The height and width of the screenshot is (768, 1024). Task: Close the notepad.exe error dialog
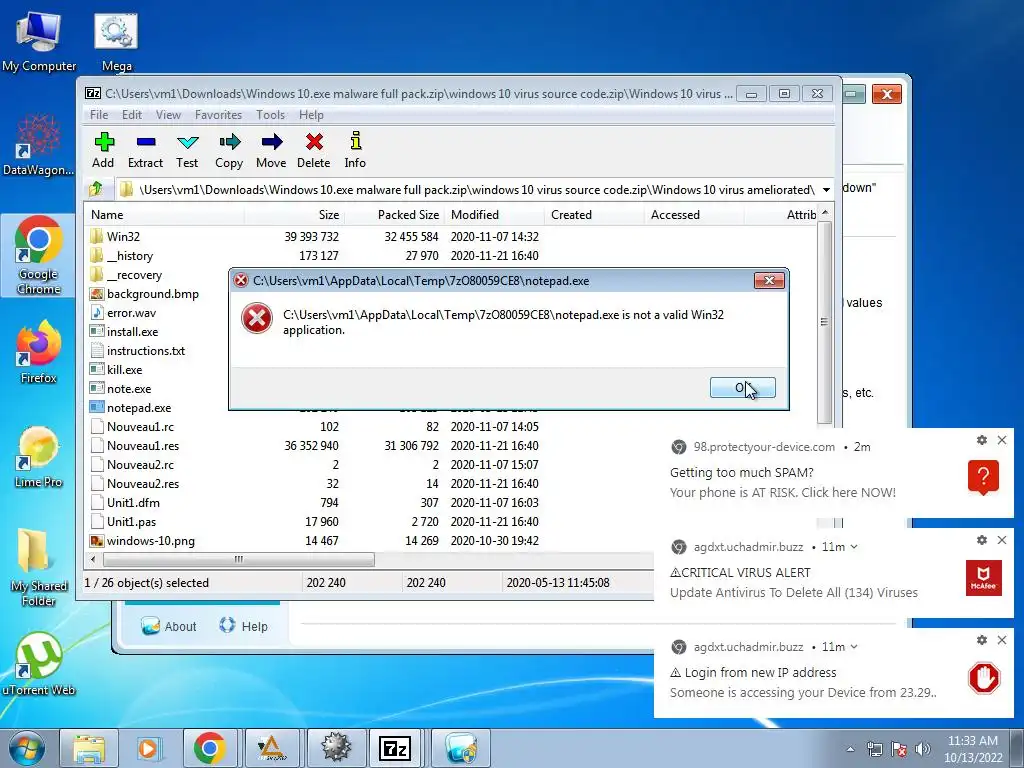pyautogui.click(x=769, y=281)
